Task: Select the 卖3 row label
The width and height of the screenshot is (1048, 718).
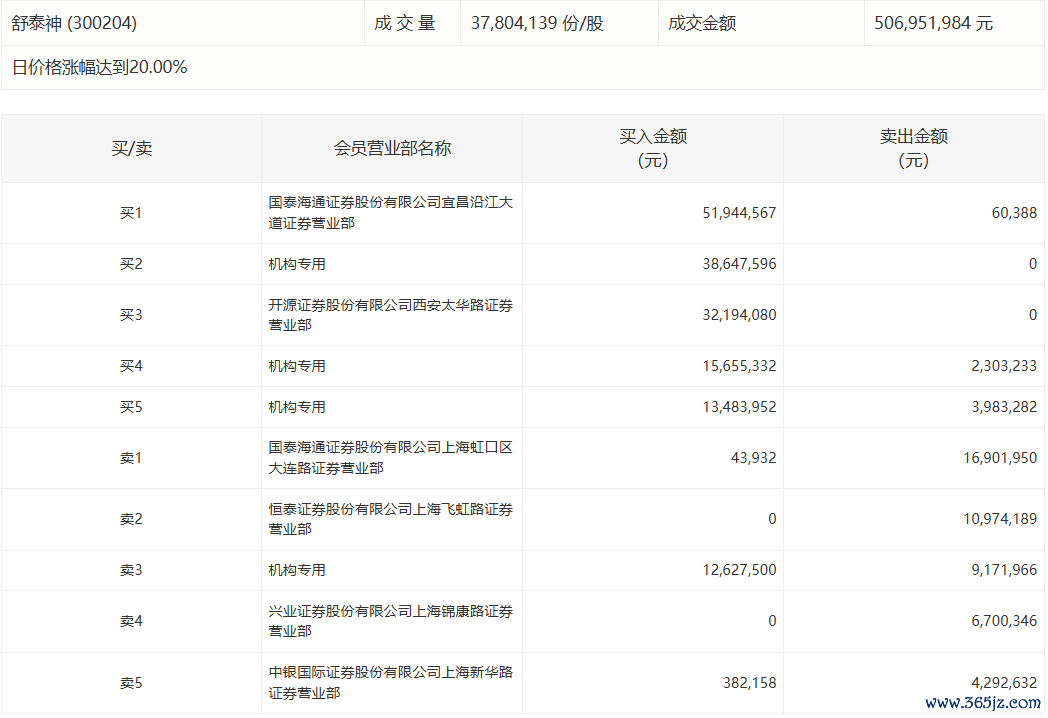Action: tap(131, 570)
